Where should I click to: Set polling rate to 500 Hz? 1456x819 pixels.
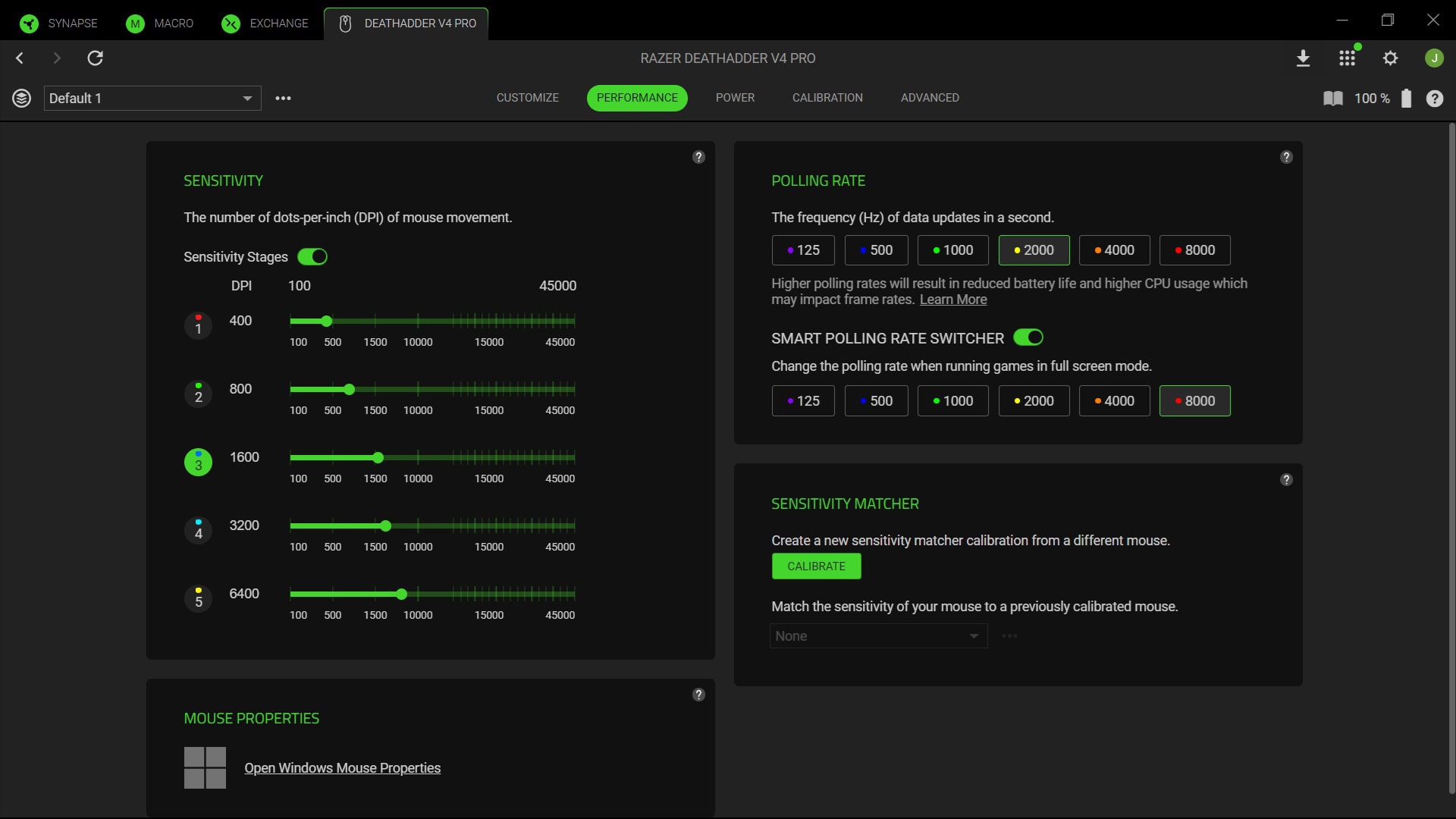(x=876, y=250)
